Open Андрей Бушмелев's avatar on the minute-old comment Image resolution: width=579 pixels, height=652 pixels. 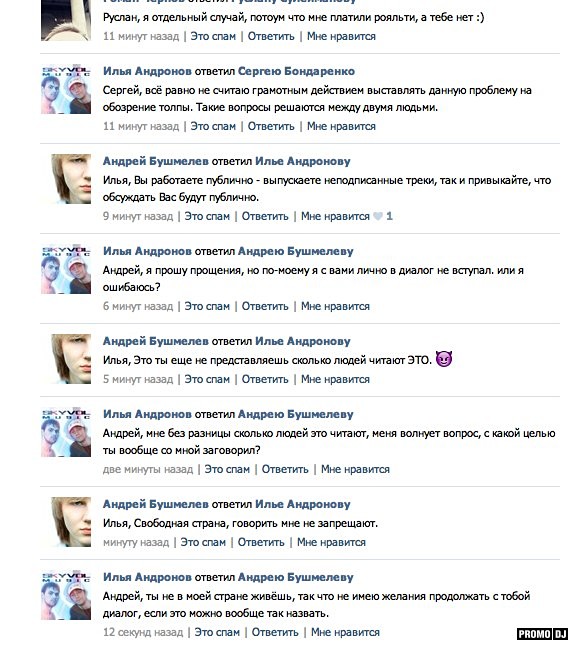(x=71, y=522)
